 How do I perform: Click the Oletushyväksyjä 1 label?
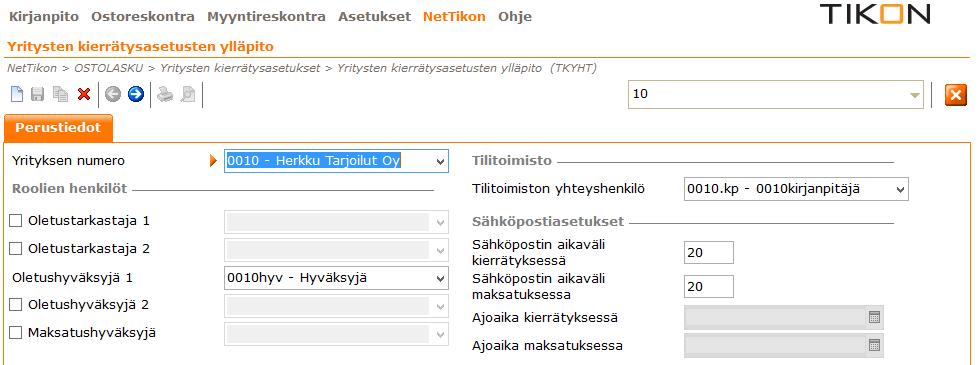[x=72, y=278]
